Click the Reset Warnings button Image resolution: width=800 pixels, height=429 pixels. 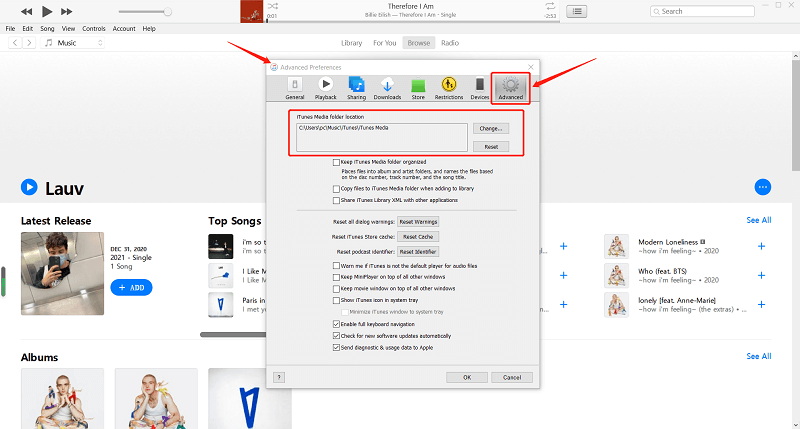tap(418, 222)
